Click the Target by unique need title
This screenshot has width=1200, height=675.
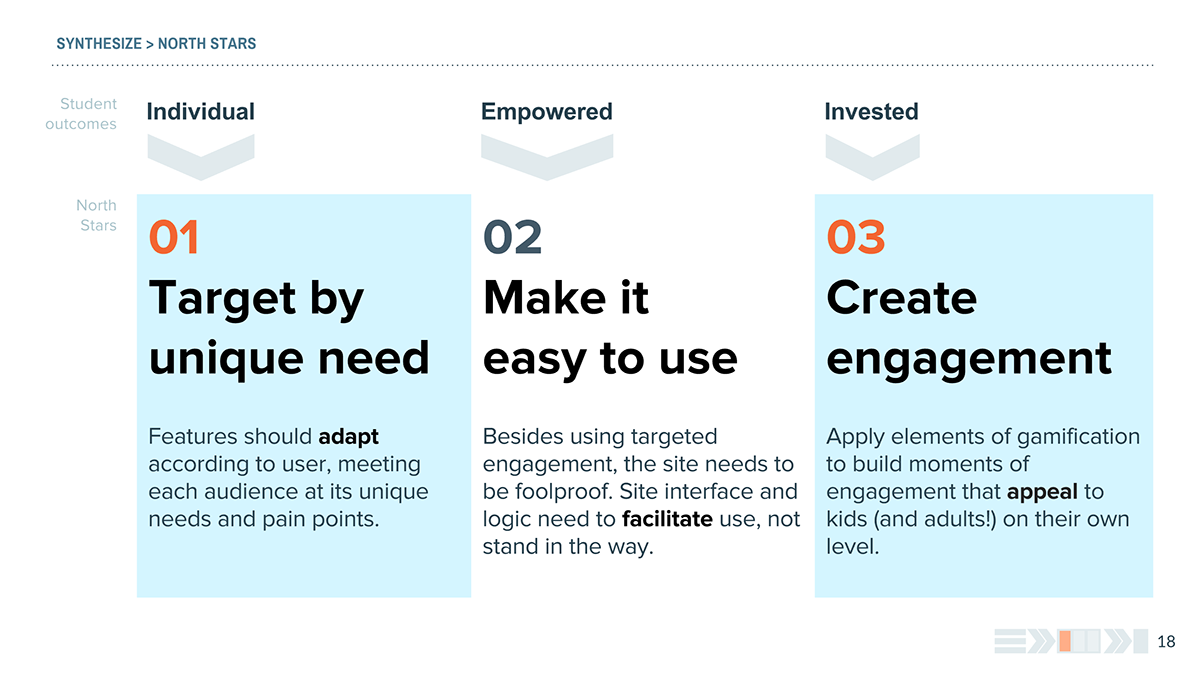point(288,328)
